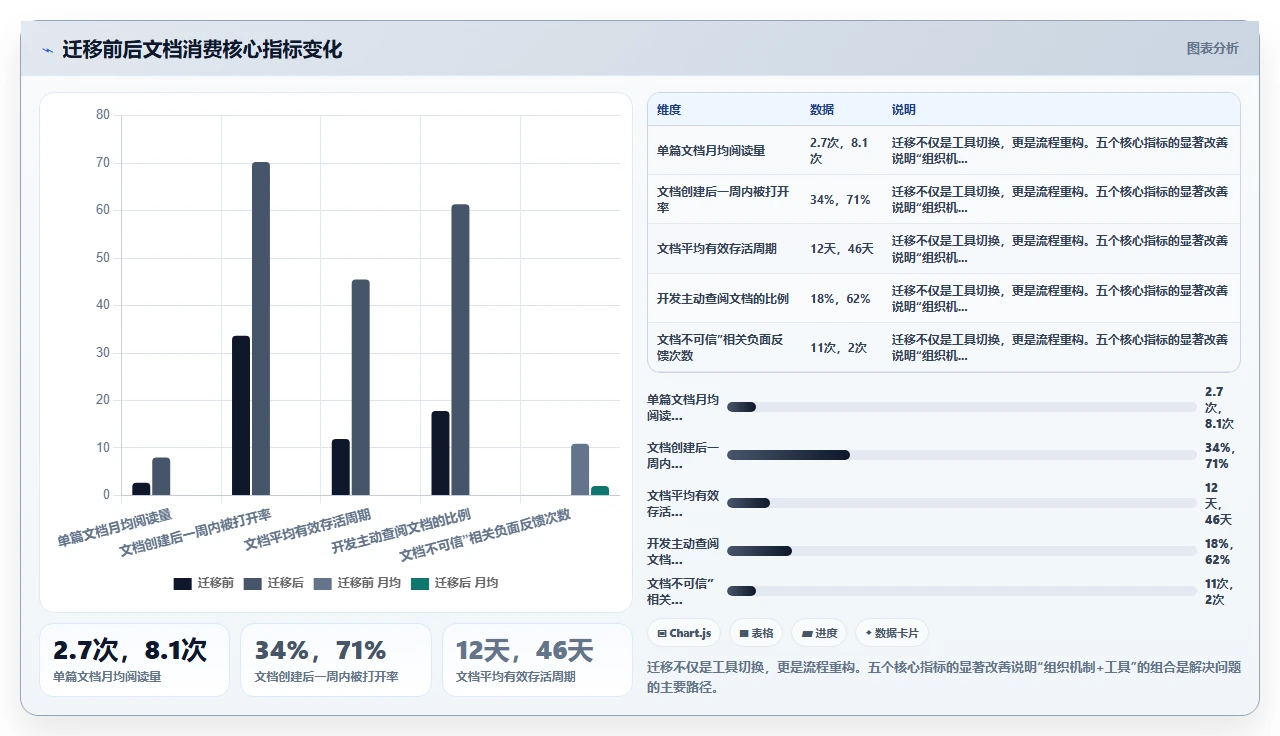Select the 单篇文档月均阅读量 table row
The image size is (1280, 736).
tap(944, 150)
